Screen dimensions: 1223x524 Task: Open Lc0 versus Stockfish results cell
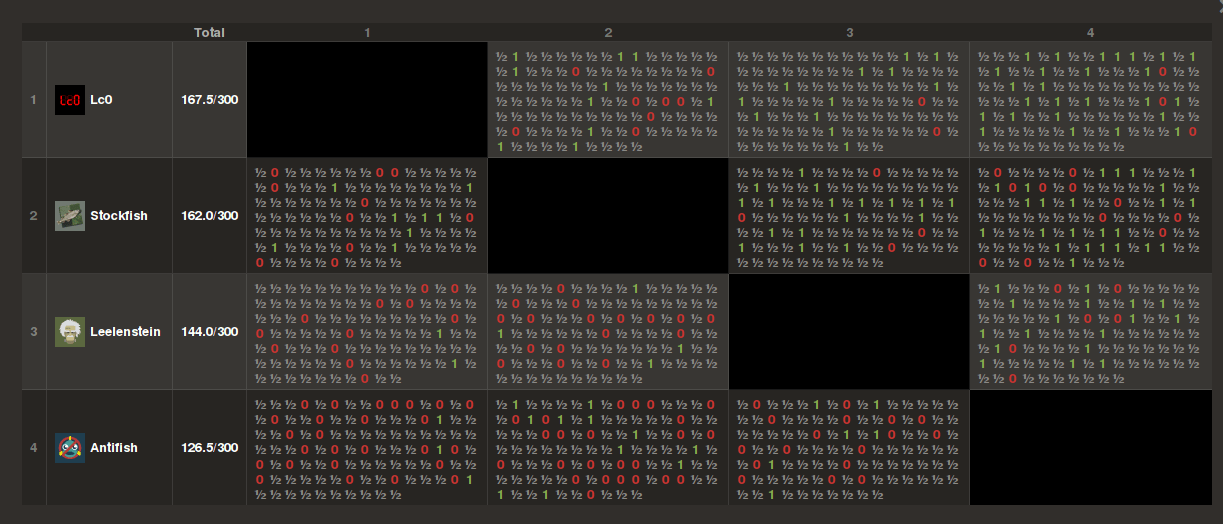(608, 100)
